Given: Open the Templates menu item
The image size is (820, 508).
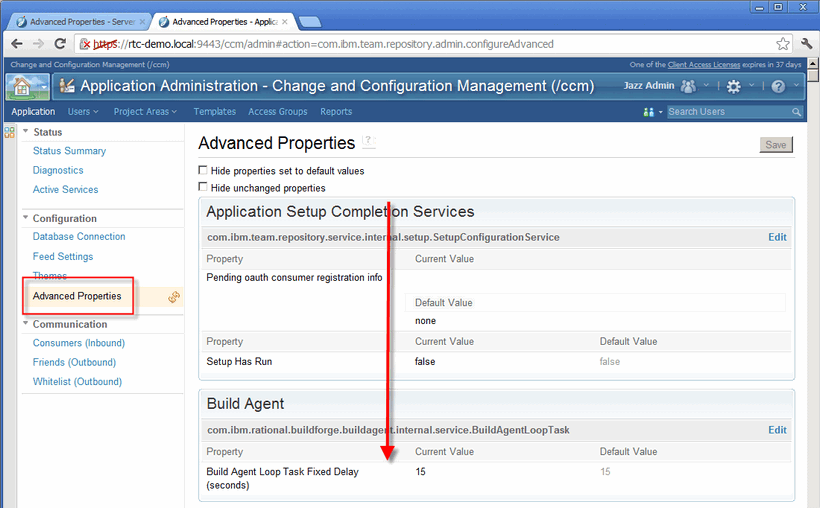Looking at the screenshot, I should [x=214, y=112].
